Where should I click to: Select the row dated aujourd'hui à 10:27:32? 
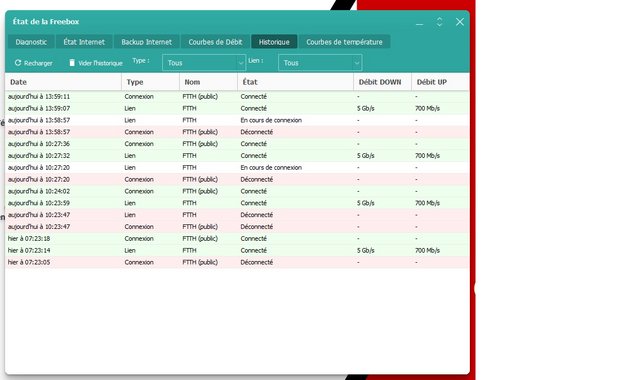point(237,156)
